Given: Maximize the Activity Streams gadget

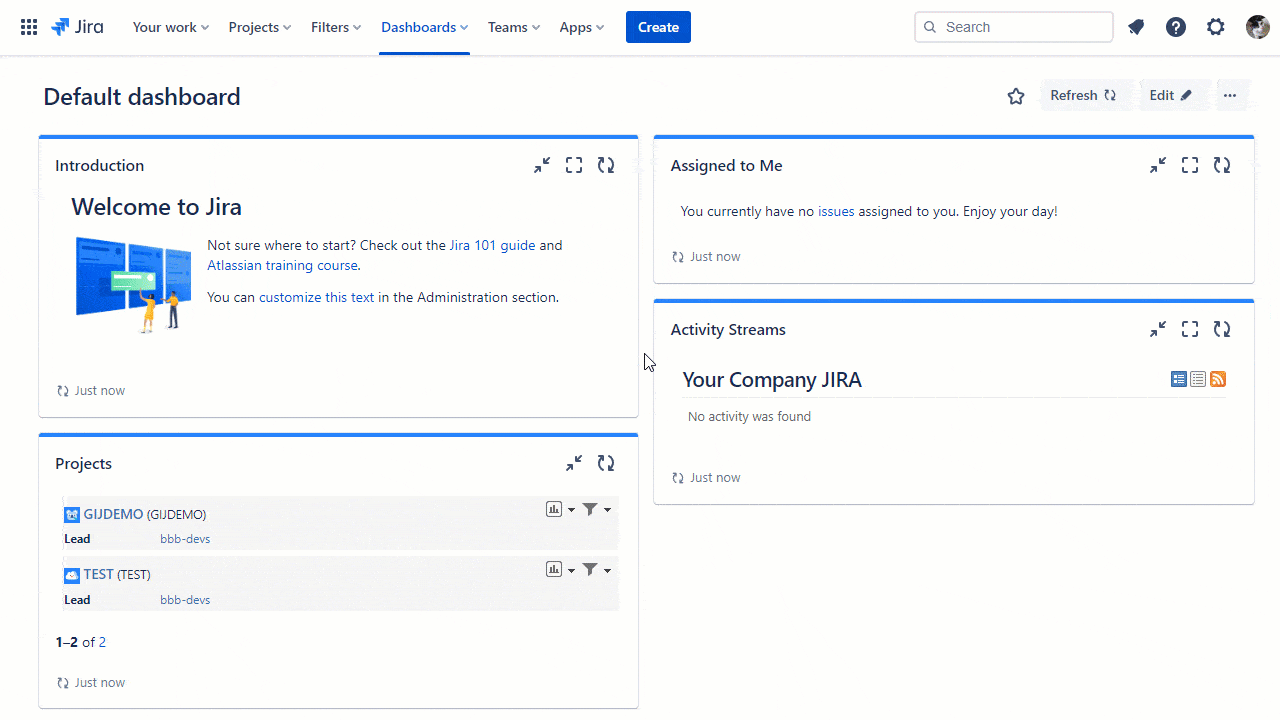Looking at the screenshot, I should coord(1190,329).
